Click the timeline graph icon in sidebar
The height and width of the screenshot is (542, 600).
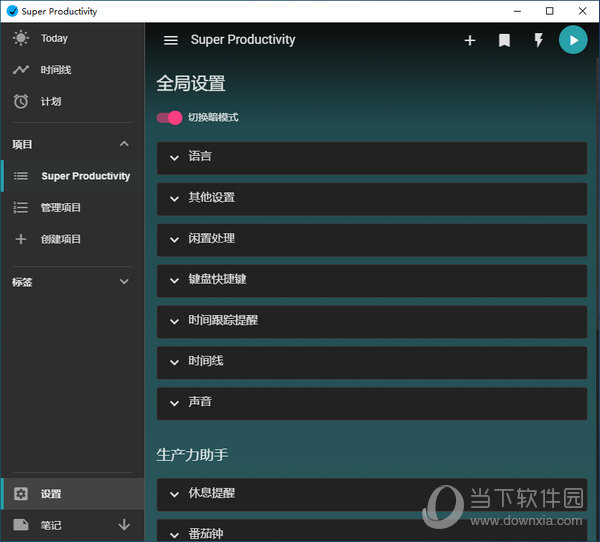tap(21, 70)
